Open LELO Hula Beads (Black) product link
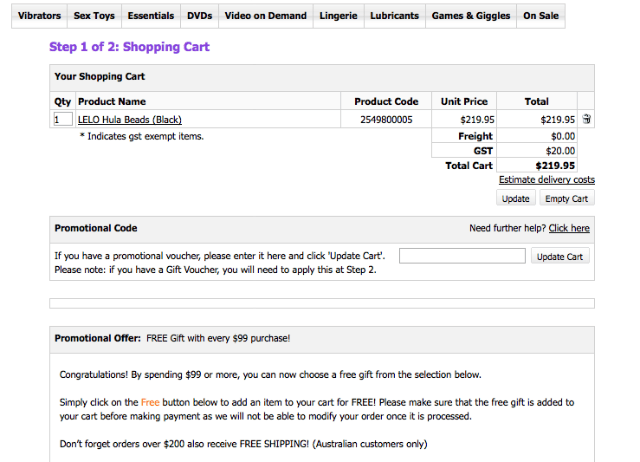Screen dimensions: 640x462 130,120
